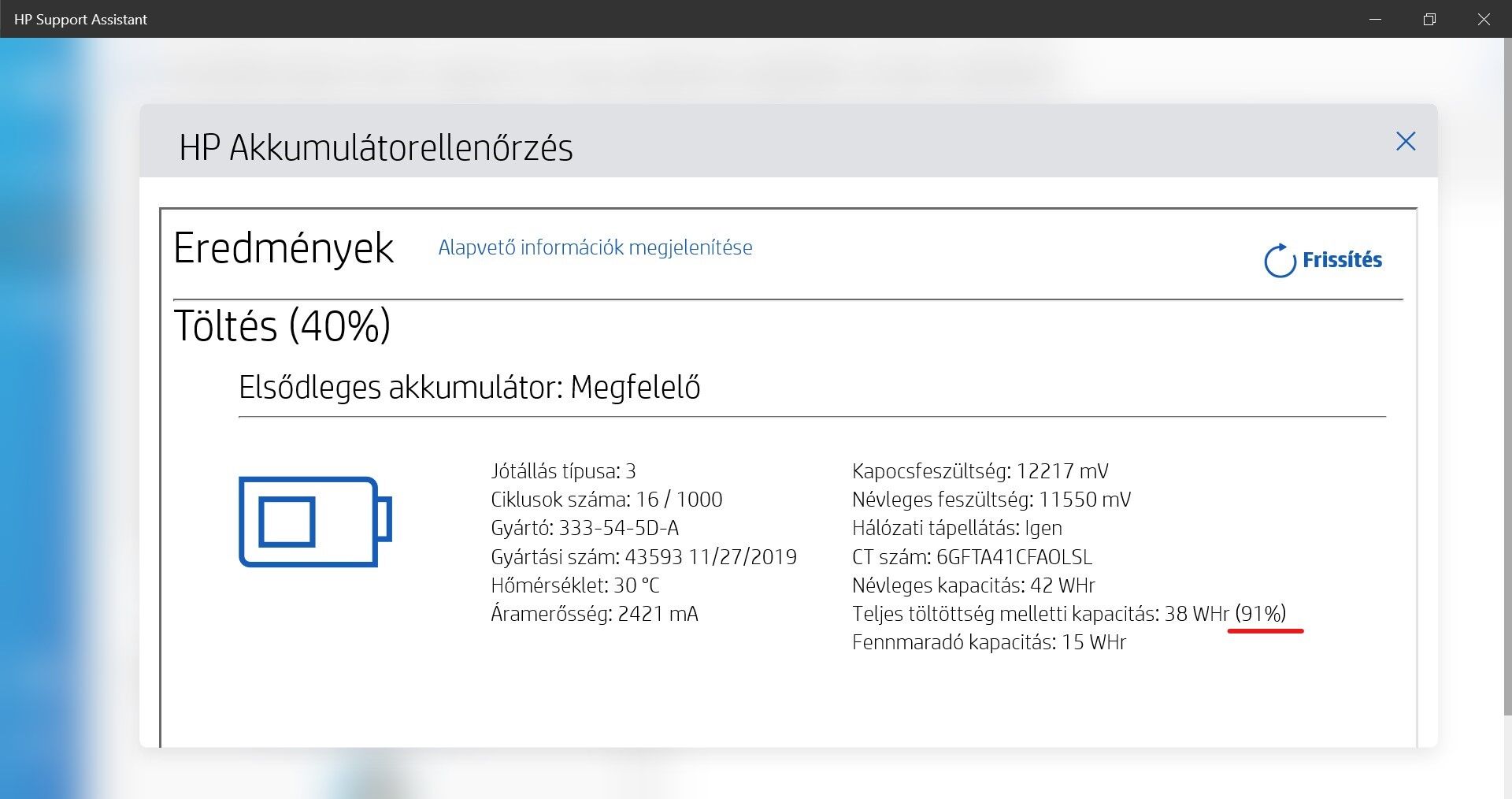The image size is (1512, 799).
Task: Click Kapocsfeszültség: 12217 mV line
Action: pos(980,471)
